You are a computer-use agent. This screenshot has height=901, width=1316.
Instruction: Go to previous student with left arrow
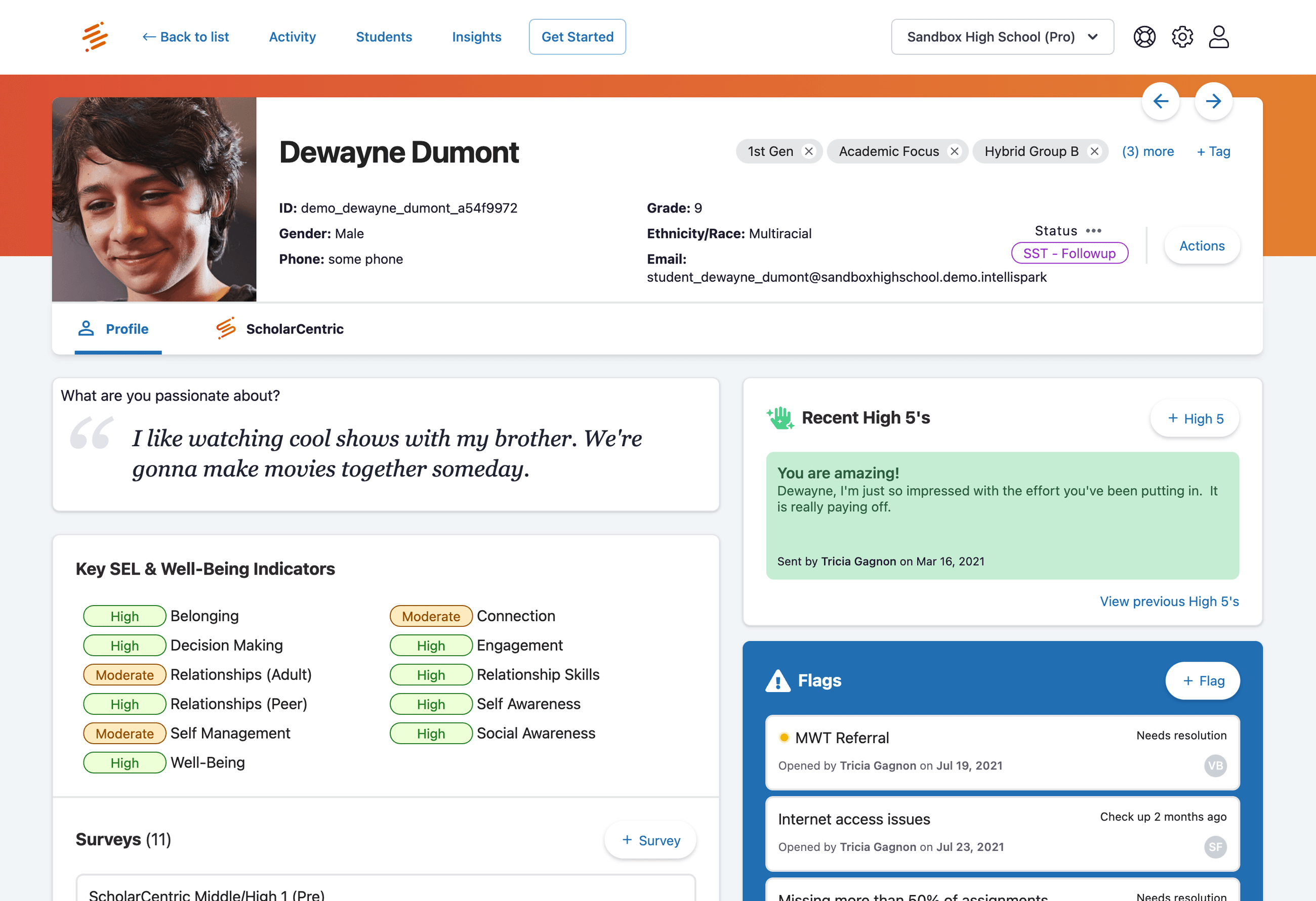point(1160,101)
